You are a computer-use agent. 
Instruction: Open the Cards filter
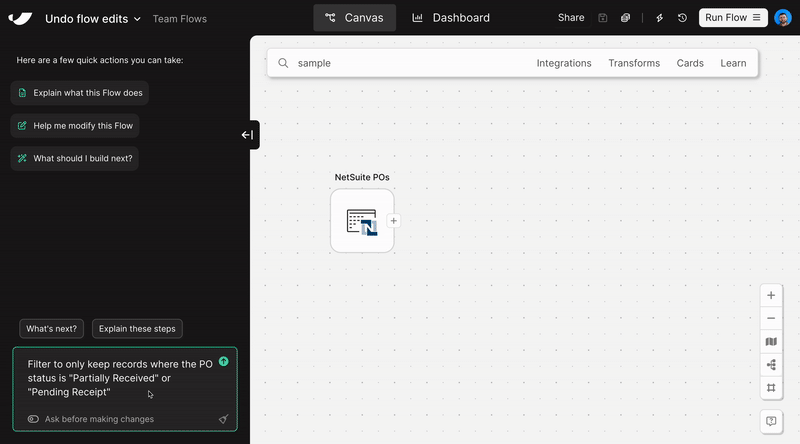coord(690,63)
